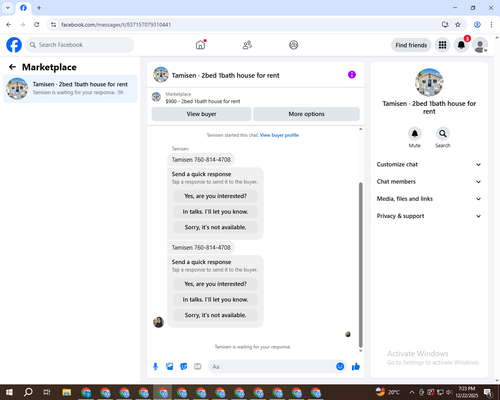
Task: Click the message text box
Action: coord(272,367)
